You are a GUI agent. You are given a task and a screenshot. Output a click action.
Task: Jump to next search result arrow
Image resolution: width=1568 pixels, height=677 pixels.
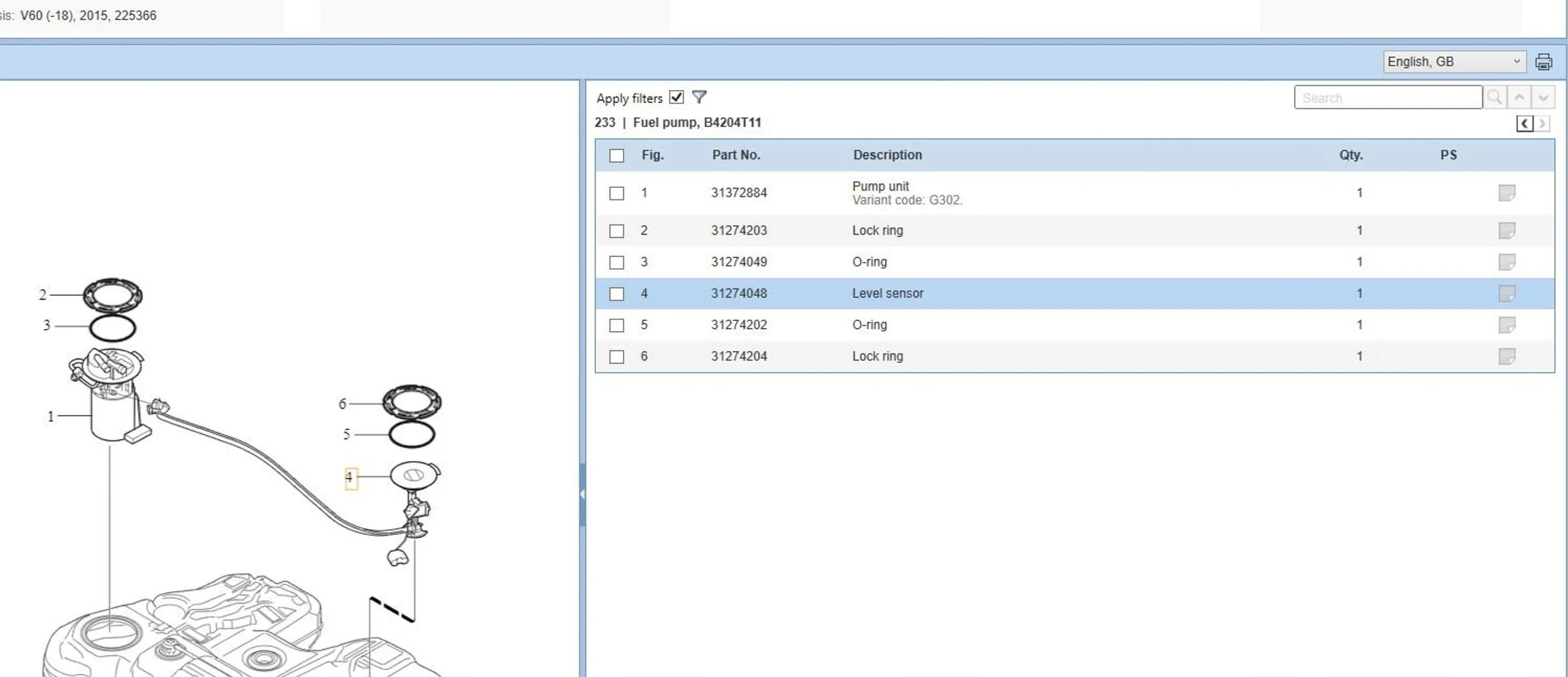1543,98
